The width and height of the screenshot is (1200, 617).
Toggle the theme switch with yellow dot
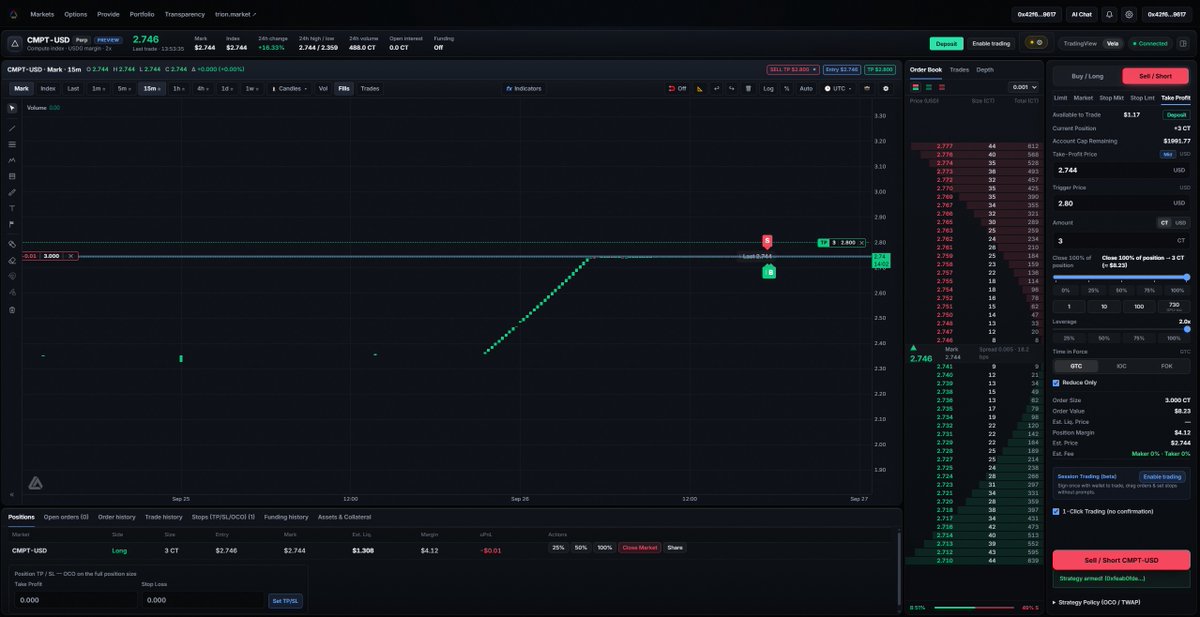tap(1035, 43)
